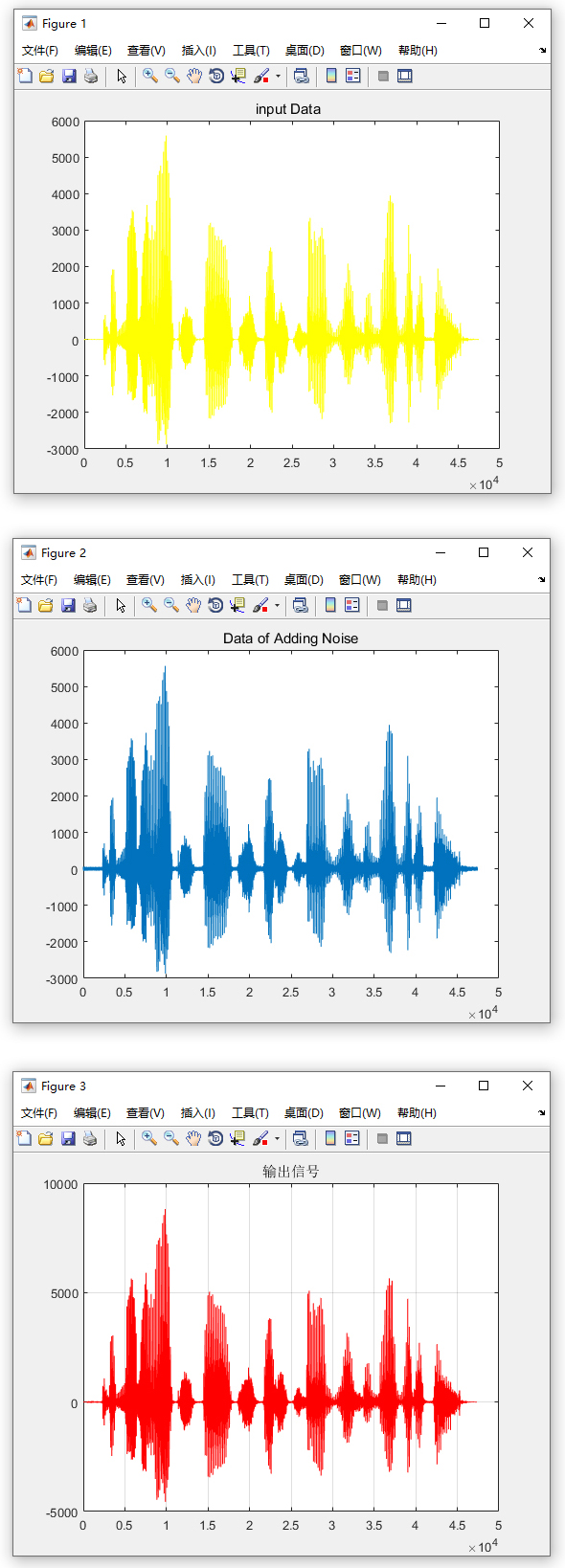Click Open File folder icon in Figure 2
565x1568 pixels.
pos(46,605)
